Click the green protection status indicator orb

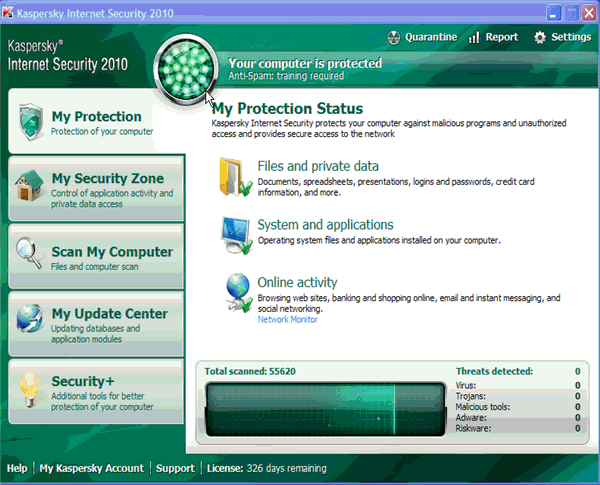tap(186, 70)
